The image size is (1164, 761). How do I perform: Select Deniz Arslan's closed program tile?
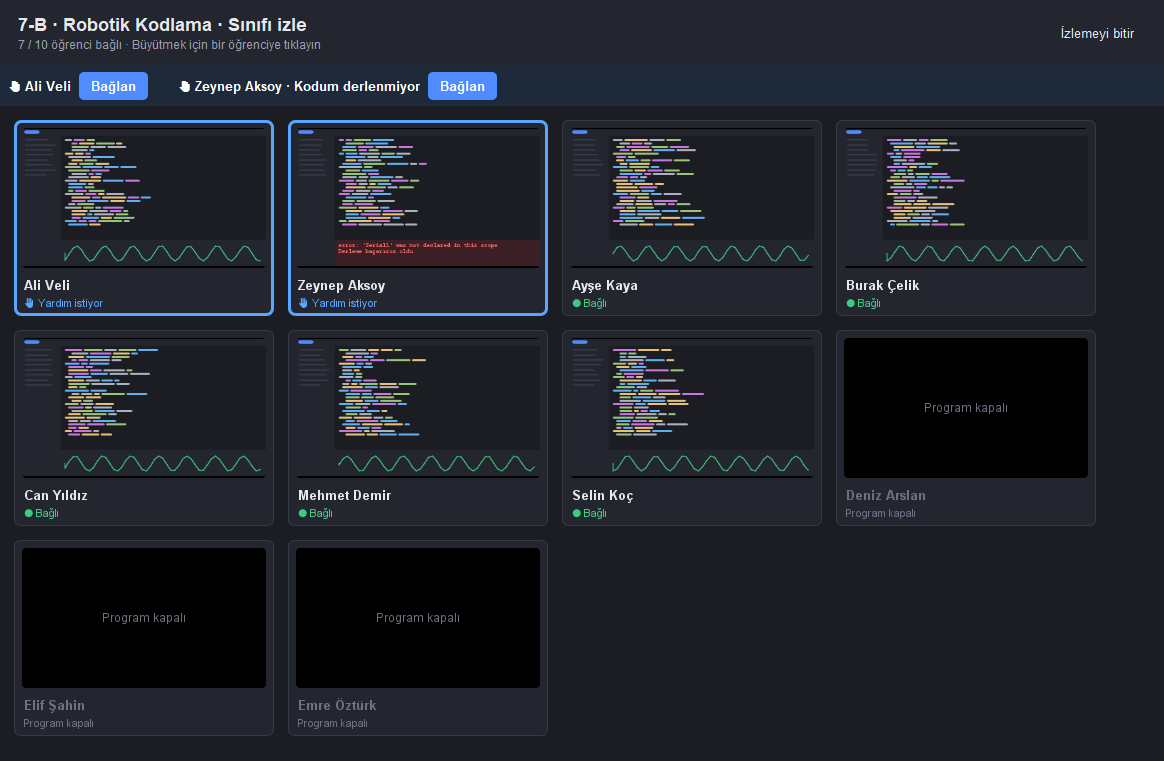click(966, 428)
